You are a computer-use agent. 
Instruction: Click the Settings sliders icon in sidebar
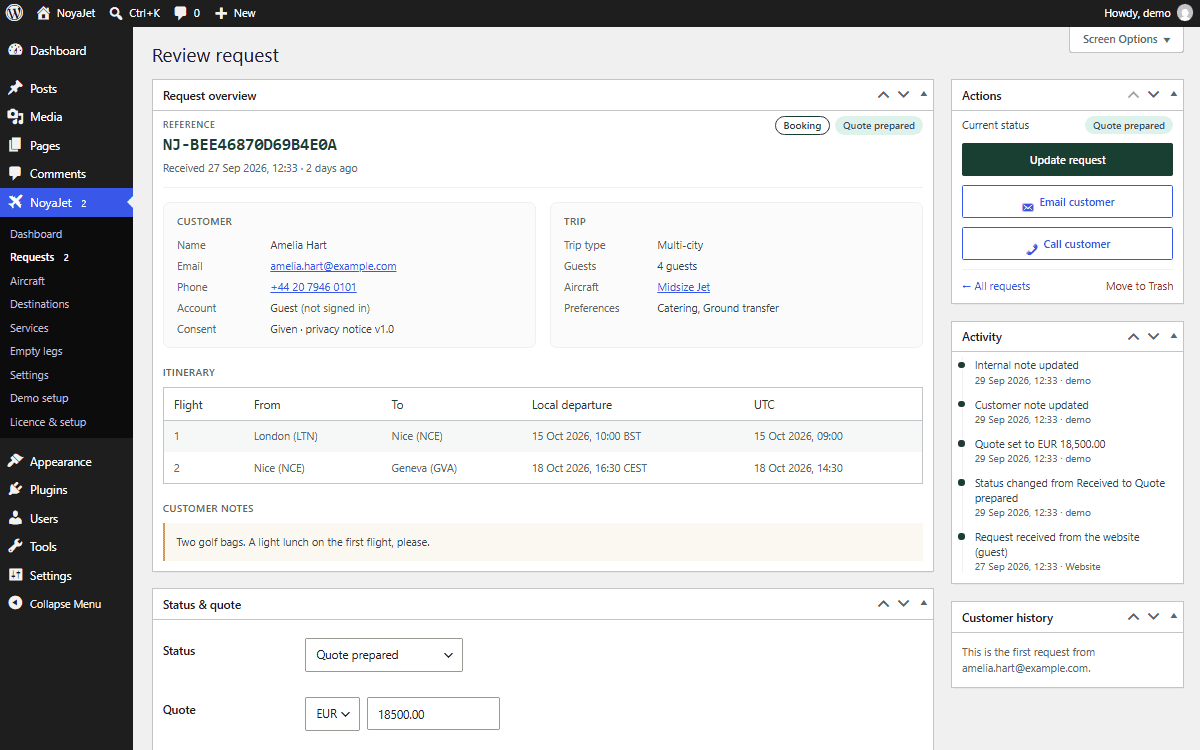pos(15,575)
